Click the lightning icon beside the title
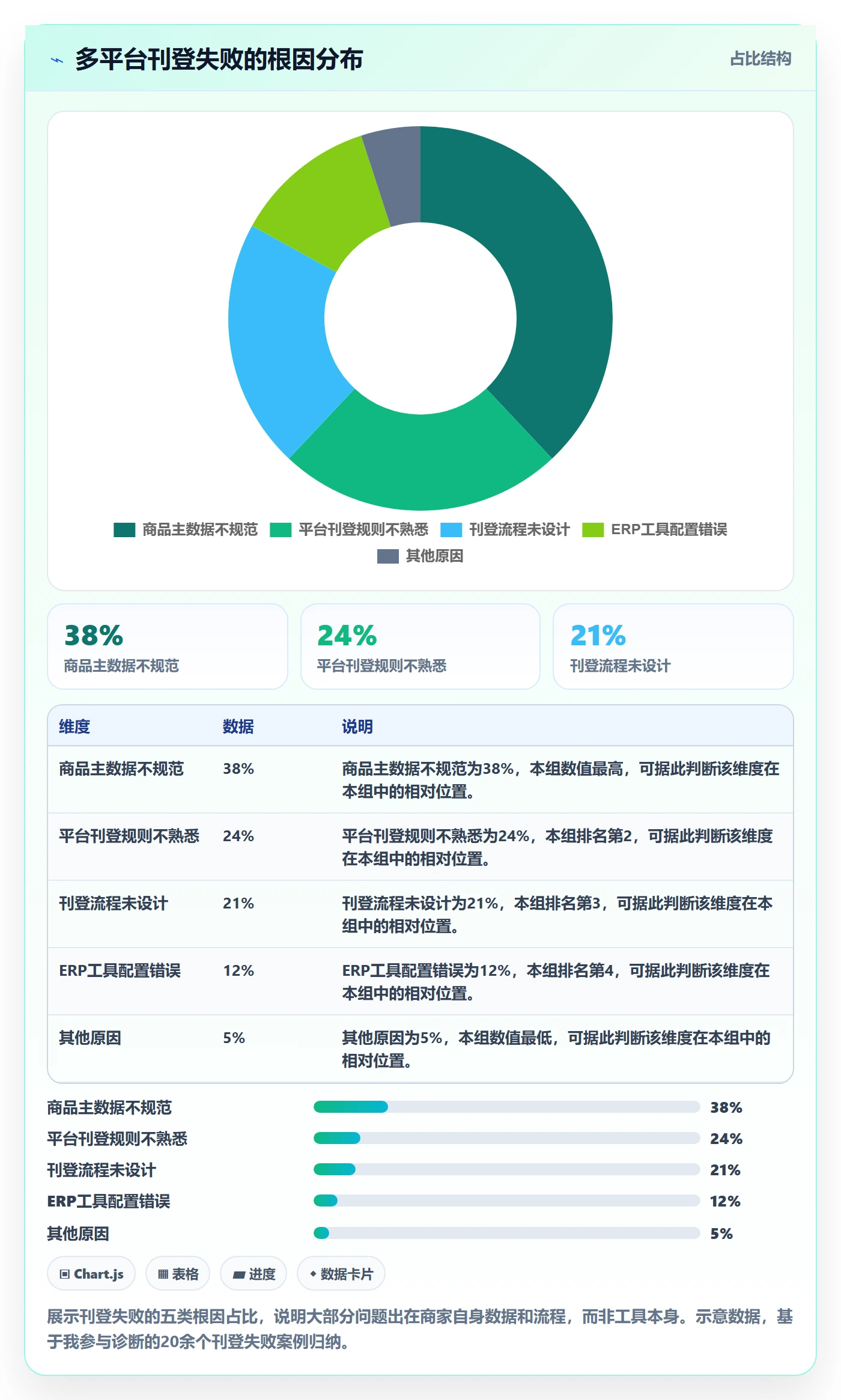Screen dimensions: 841x1400 [x=57, y=60]
